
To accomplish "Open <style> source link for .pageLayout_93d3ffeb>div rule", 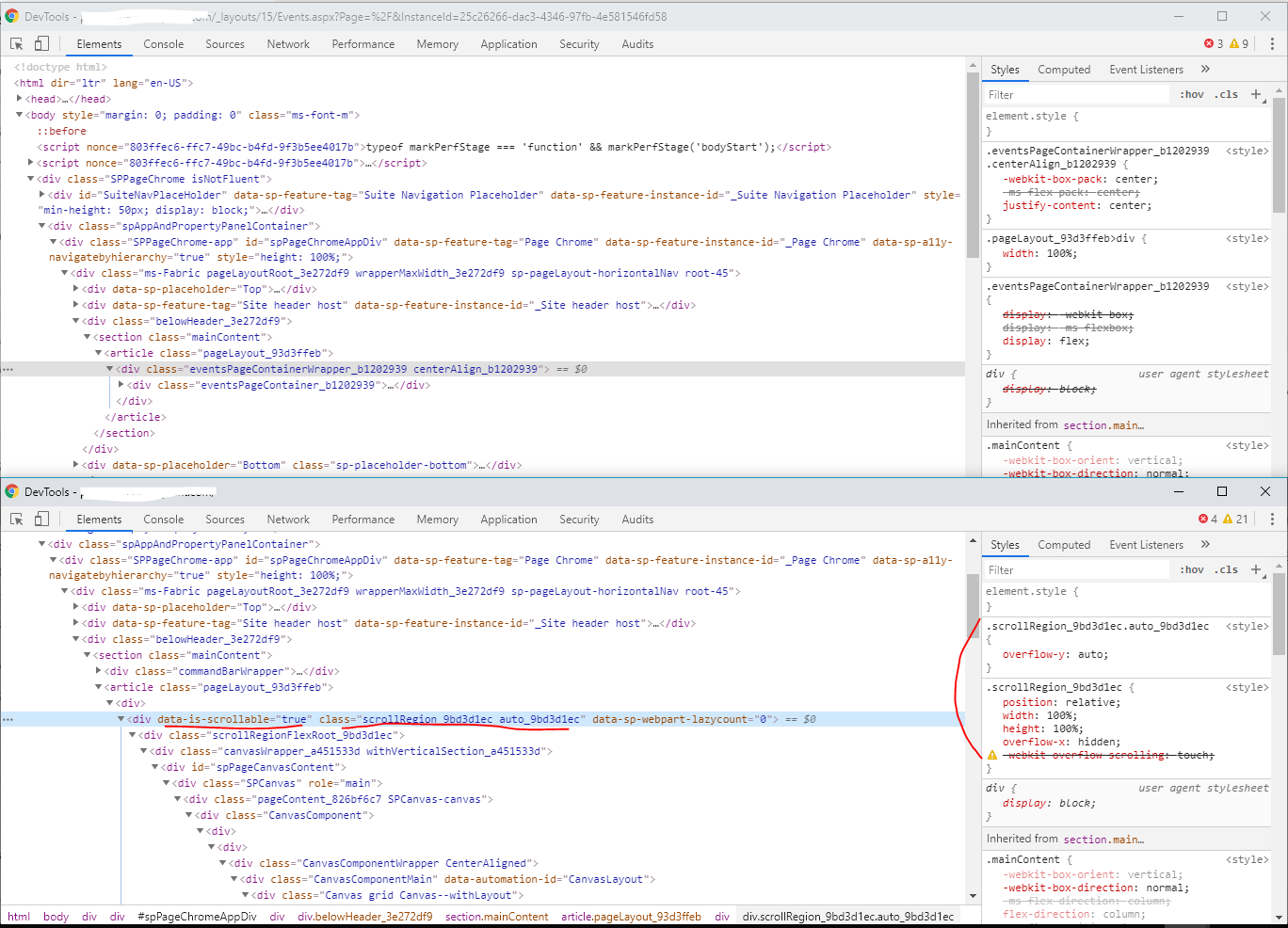I will click(1248, 238).
